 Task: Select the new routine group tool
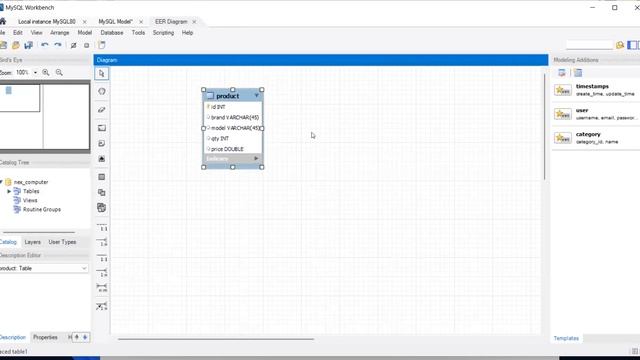click(x=102, y=208)
